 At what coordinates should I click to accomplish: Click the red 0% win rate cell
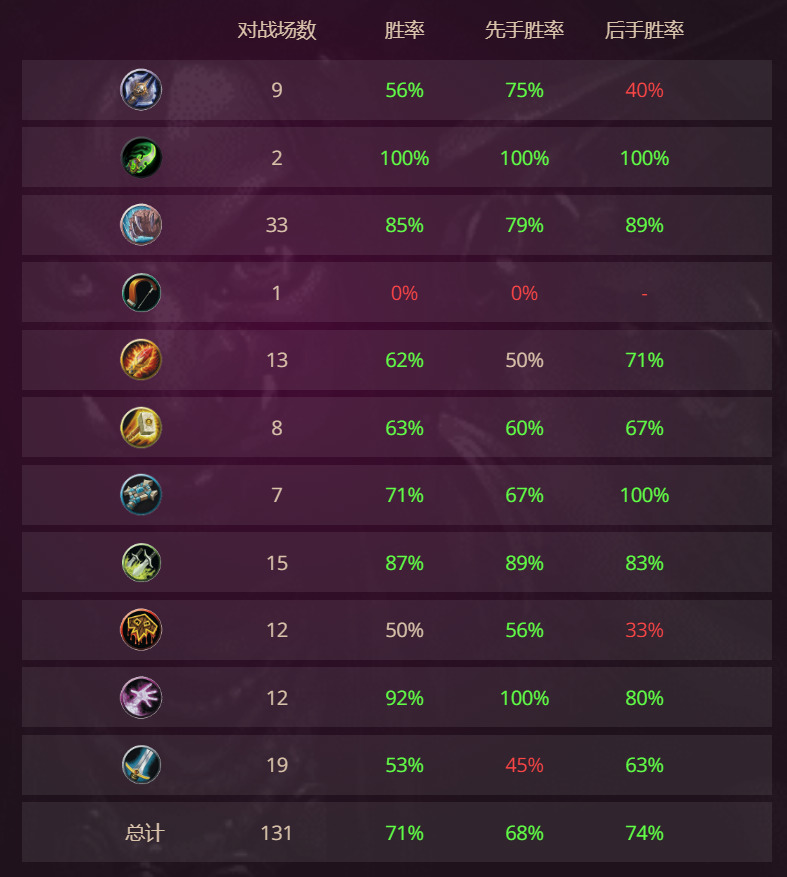coord(404,293)
